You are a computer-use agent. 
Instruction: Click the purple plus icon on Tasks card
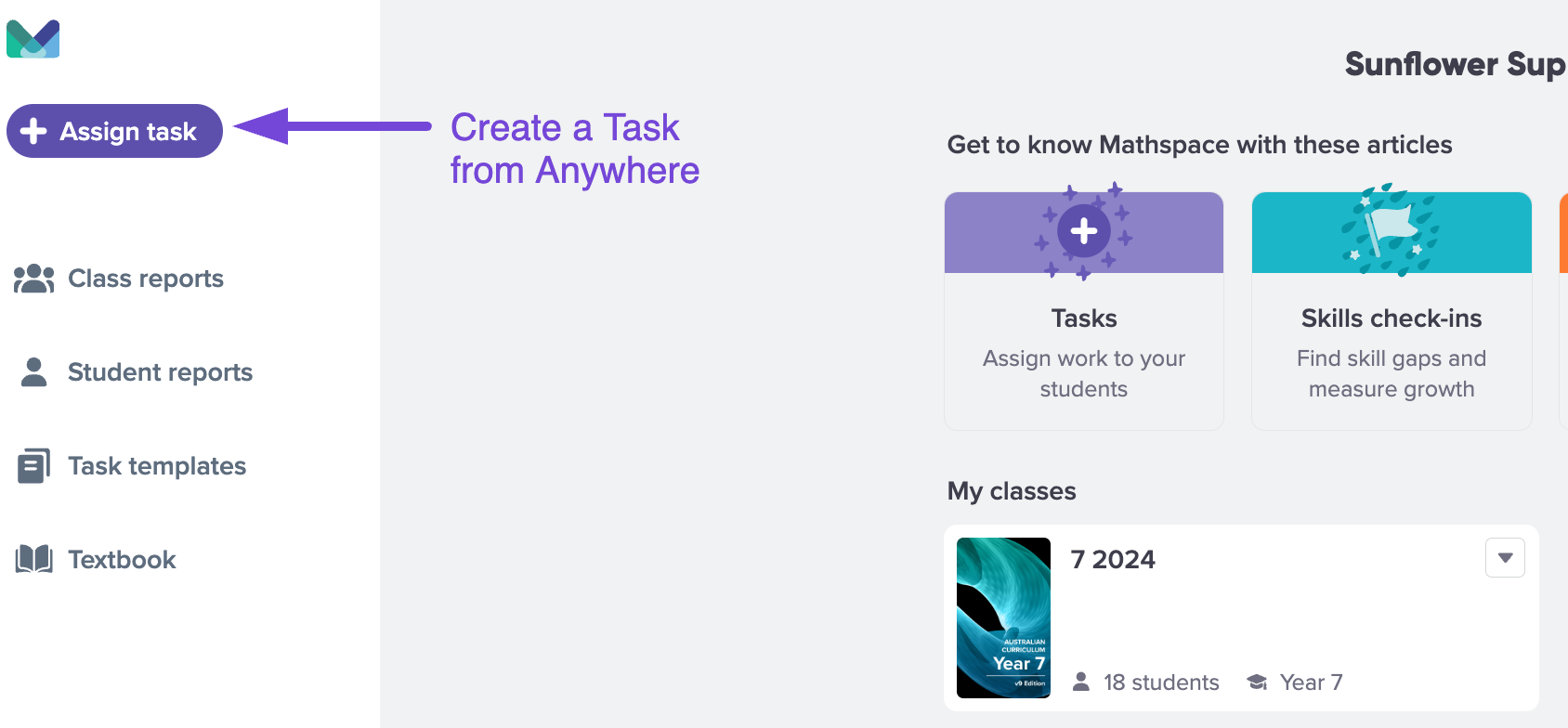tap(1084, 231)
